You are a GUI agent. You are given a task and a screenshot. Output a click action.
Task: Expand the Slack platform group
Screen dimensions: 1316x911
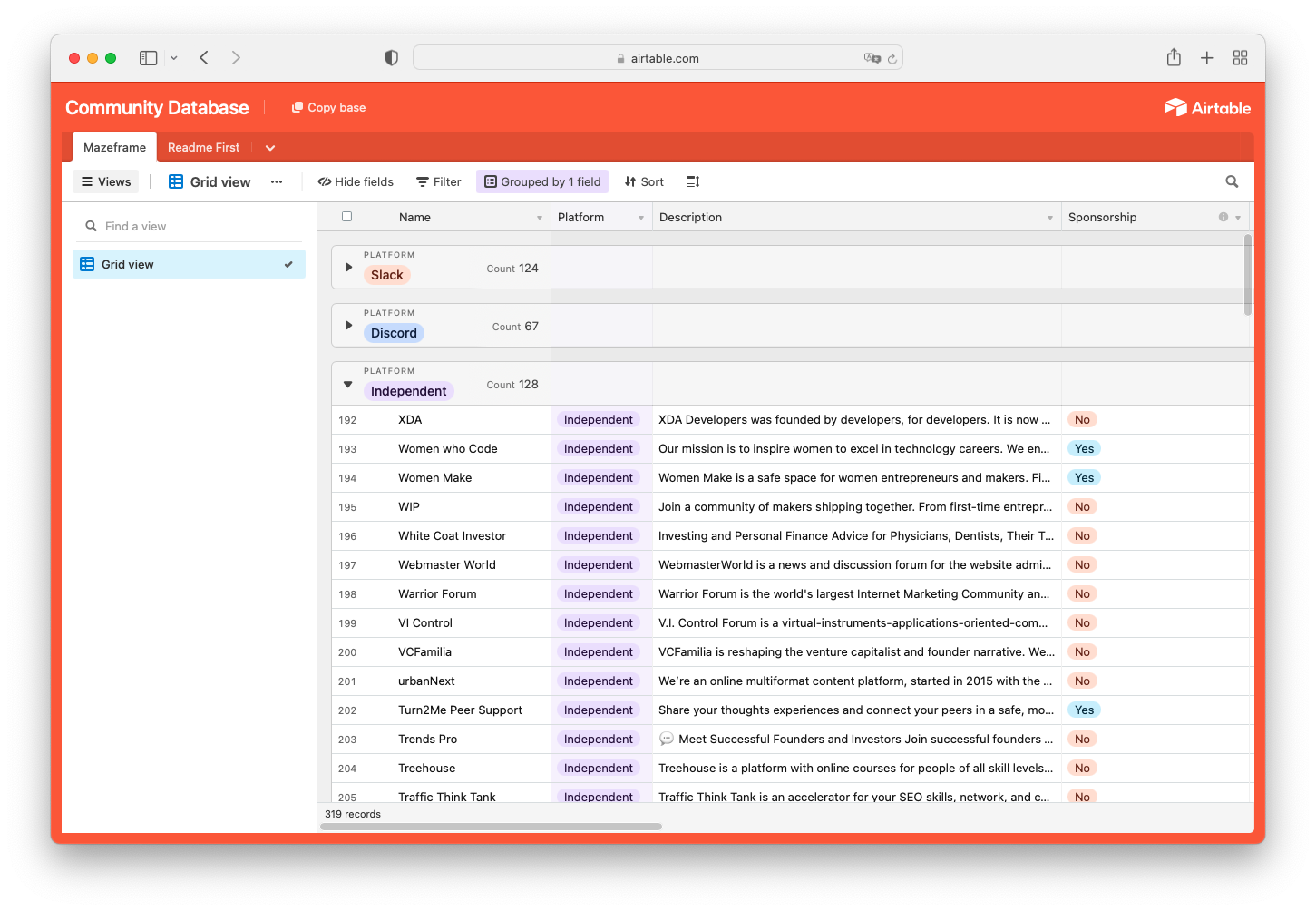[x=348, y=268]
